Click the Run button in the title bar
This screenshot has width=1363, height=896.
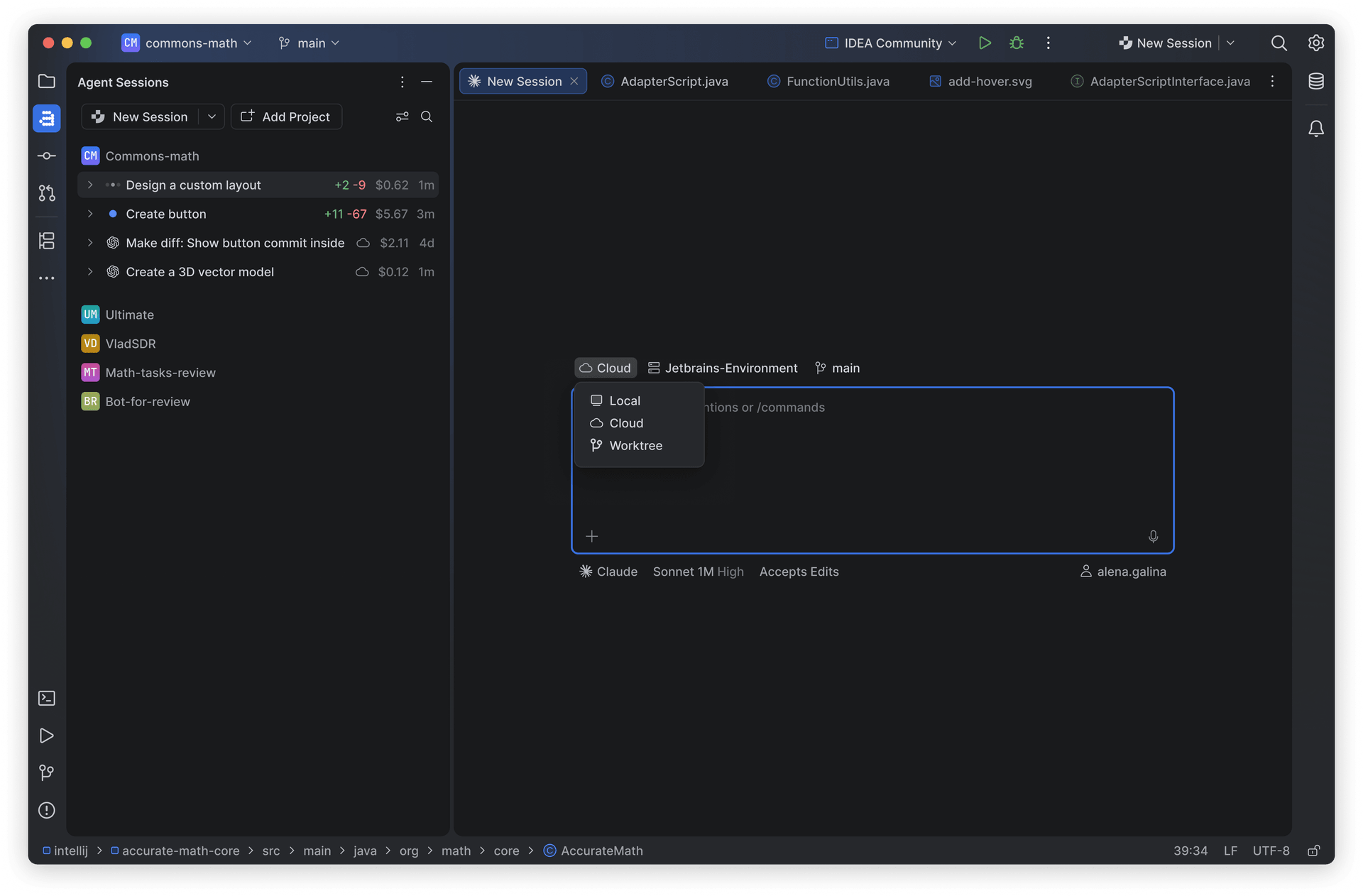click(984, 43)
